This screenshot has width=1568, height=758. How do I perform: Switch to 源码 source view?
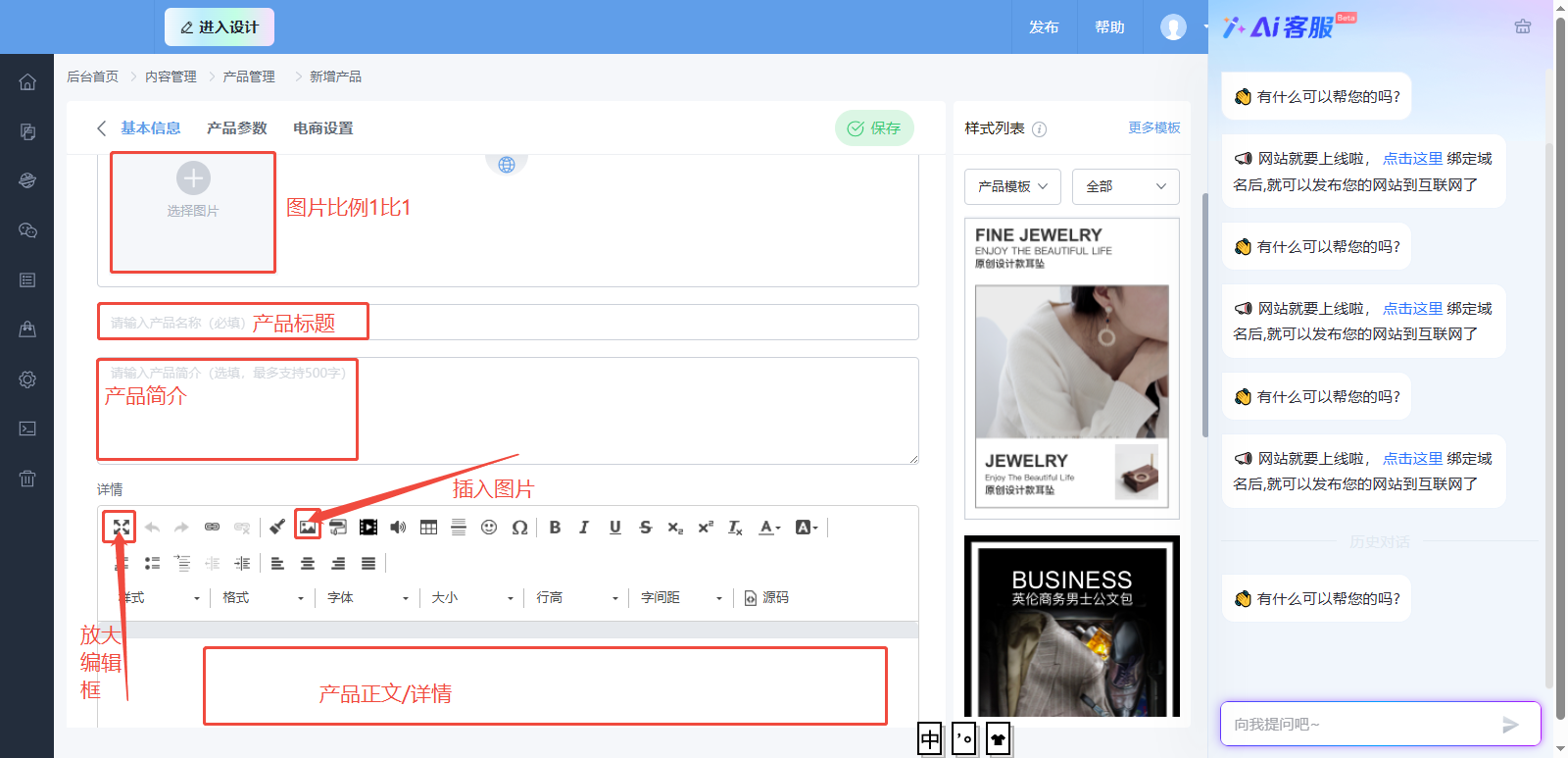click(766, 597)
